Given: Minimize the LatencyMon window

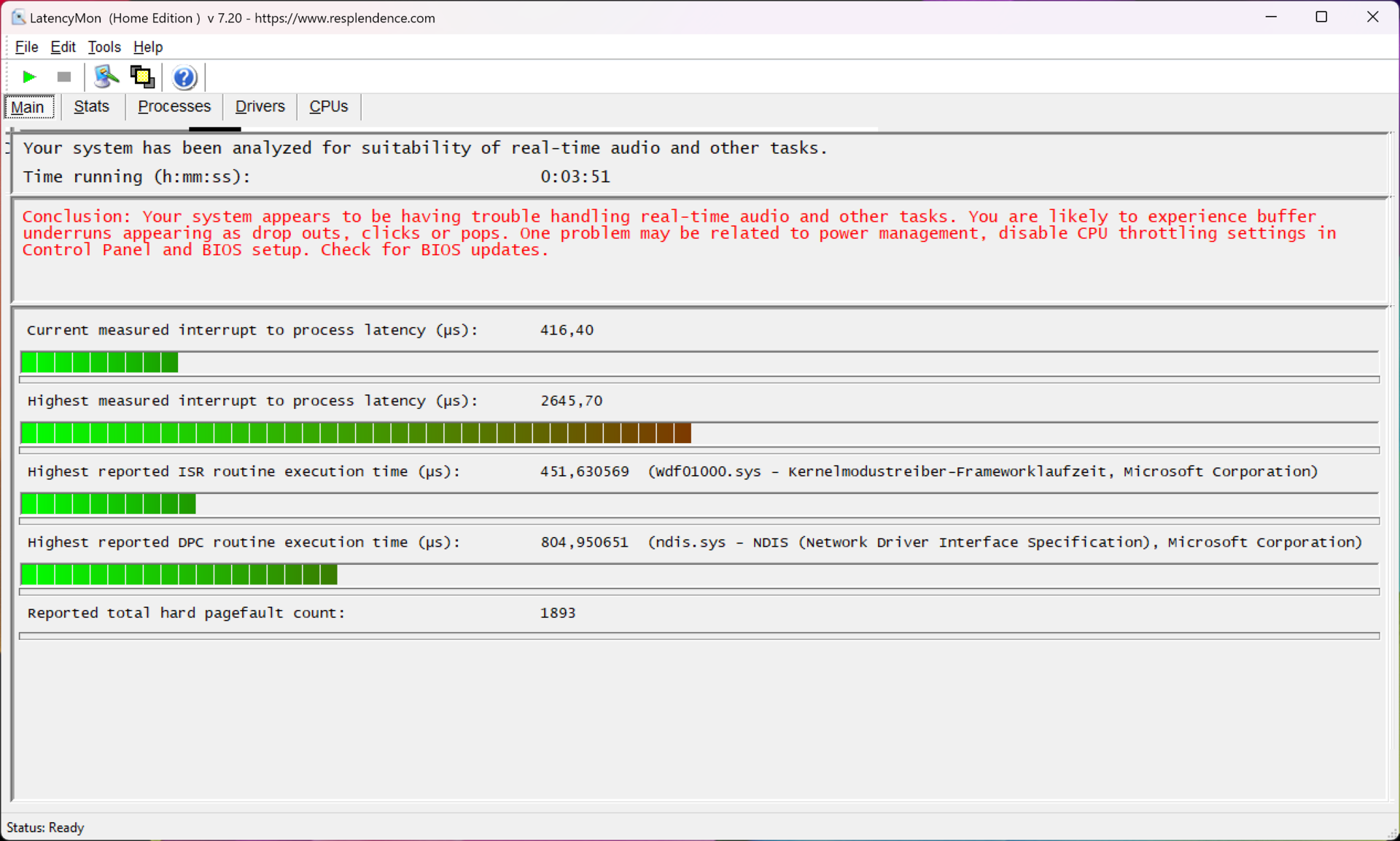Looking at the screenshot, I should click(1271, 17).
